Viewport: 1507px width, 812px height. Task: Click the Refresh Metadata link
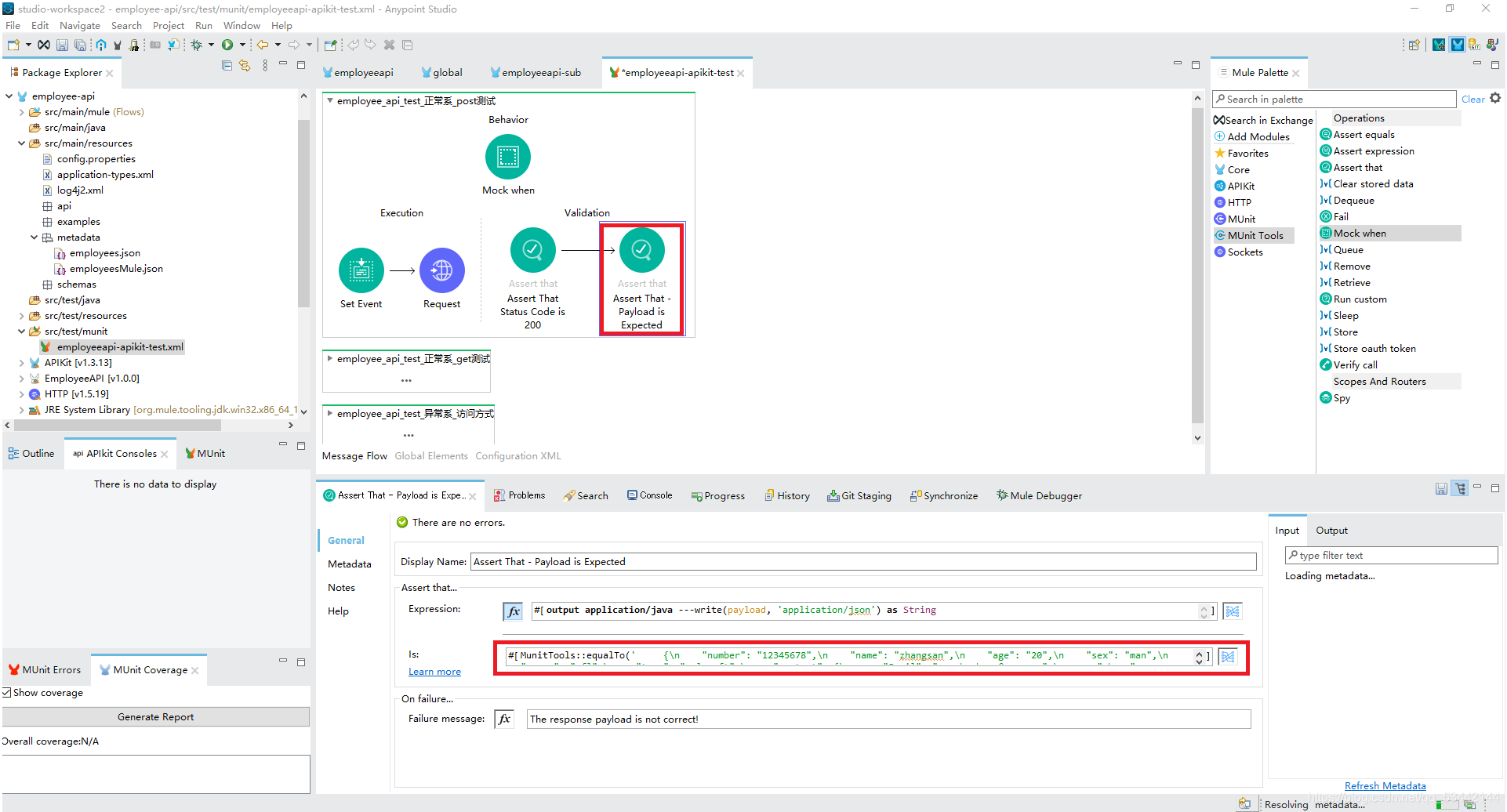pos(1385,786)
